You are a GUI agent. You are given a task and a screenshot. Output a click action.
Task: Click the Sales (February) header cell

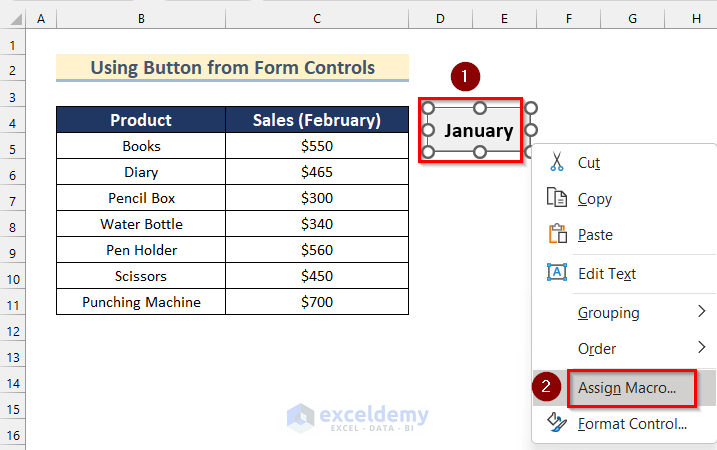[x=316, y=120]
